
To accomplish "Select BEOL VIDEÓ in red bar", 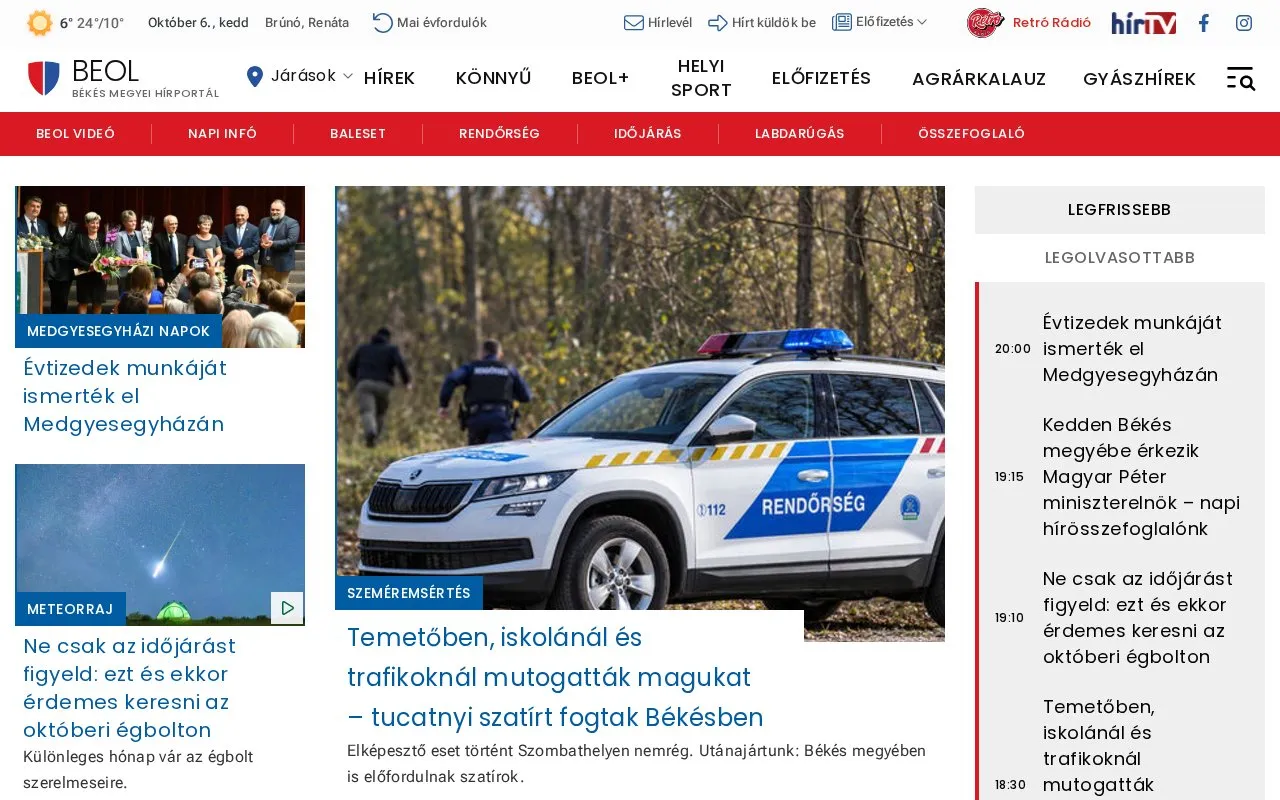I will 76,134.
